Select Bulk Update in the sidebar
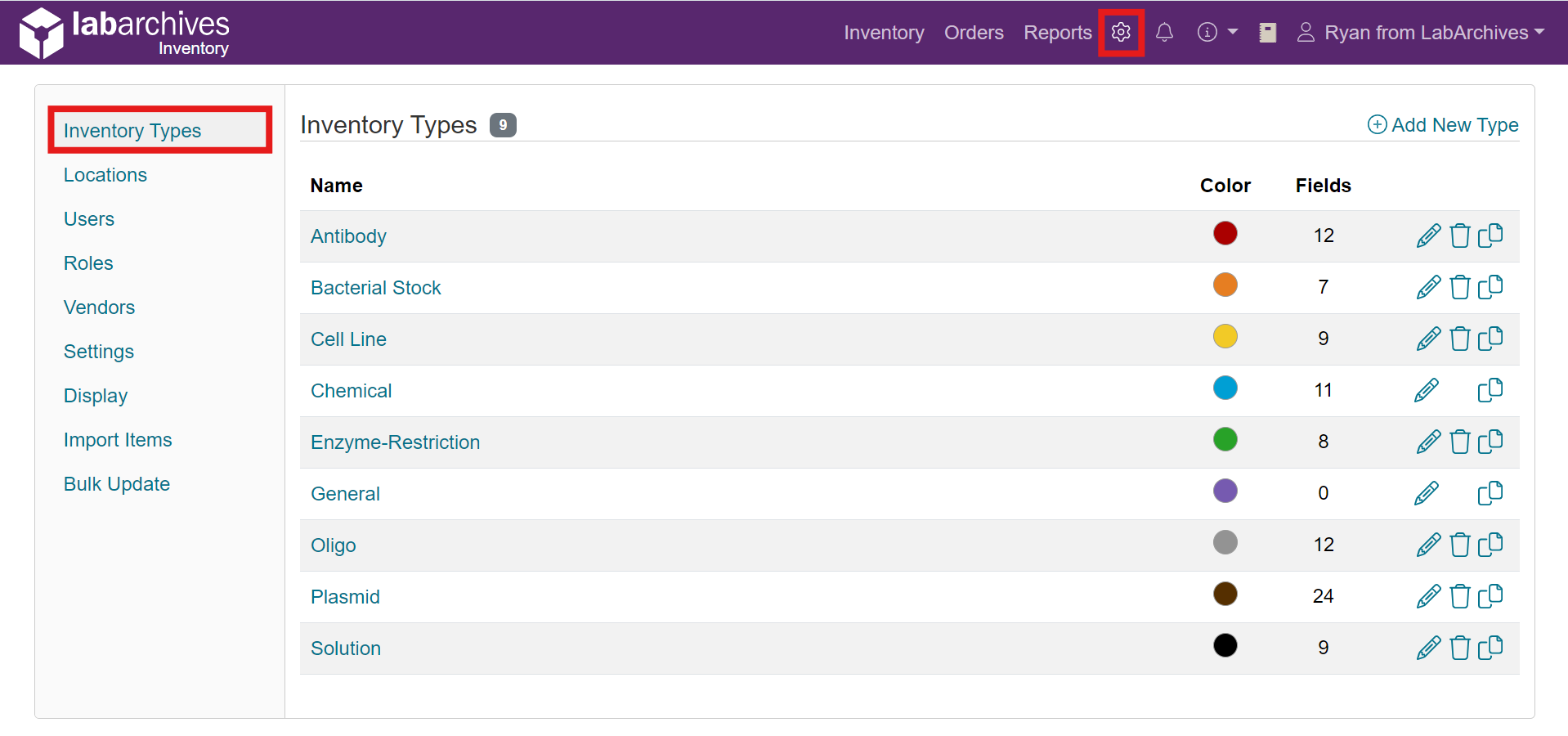Image resolution: width=1568 pixels, height=736 pixels. 117,483
